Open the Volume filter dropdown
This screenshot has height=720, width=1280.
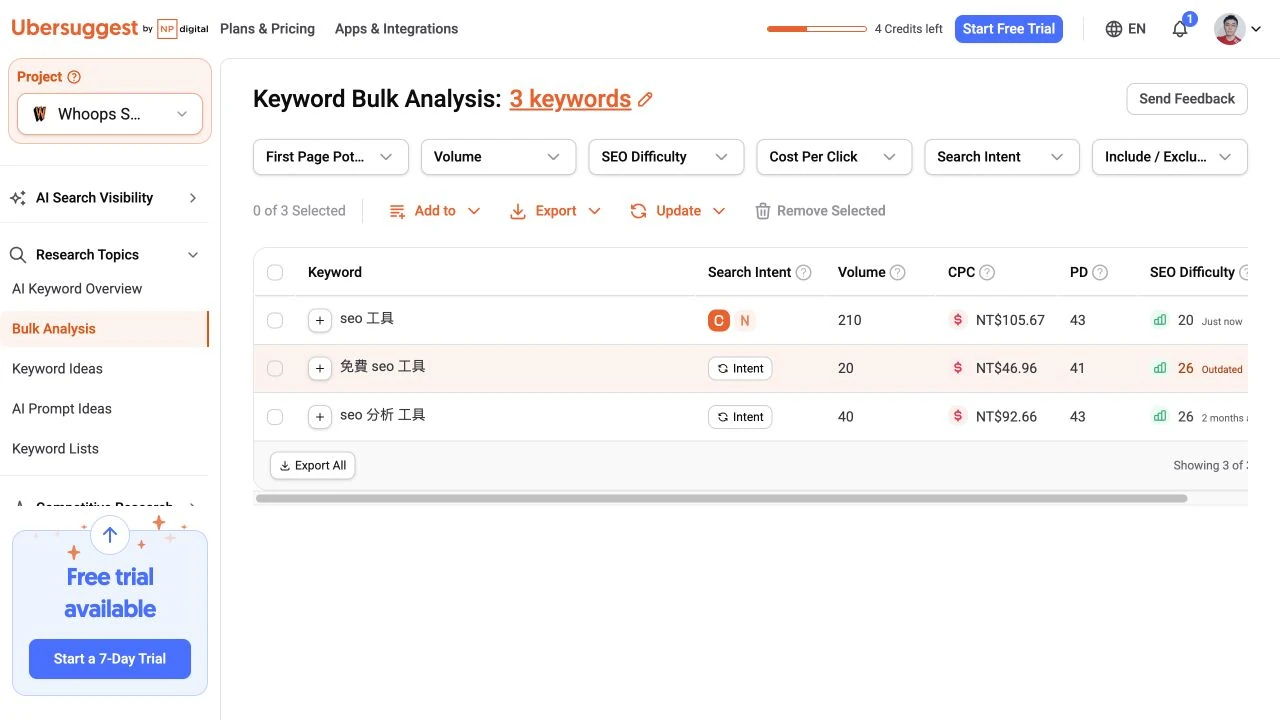coord(498,157)
